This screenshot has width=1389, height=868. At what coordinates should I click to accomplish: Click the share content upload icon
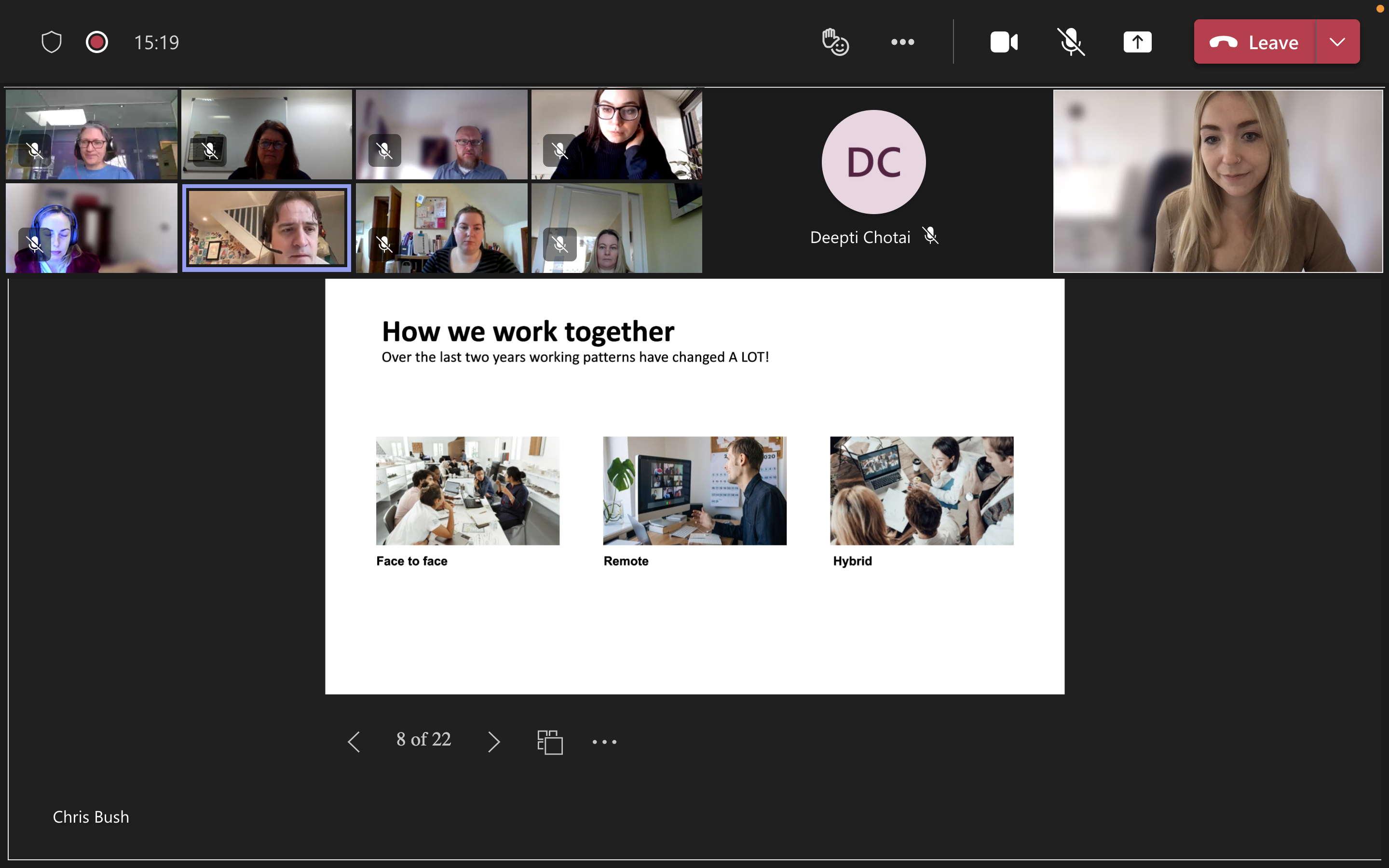[1137, 42]
